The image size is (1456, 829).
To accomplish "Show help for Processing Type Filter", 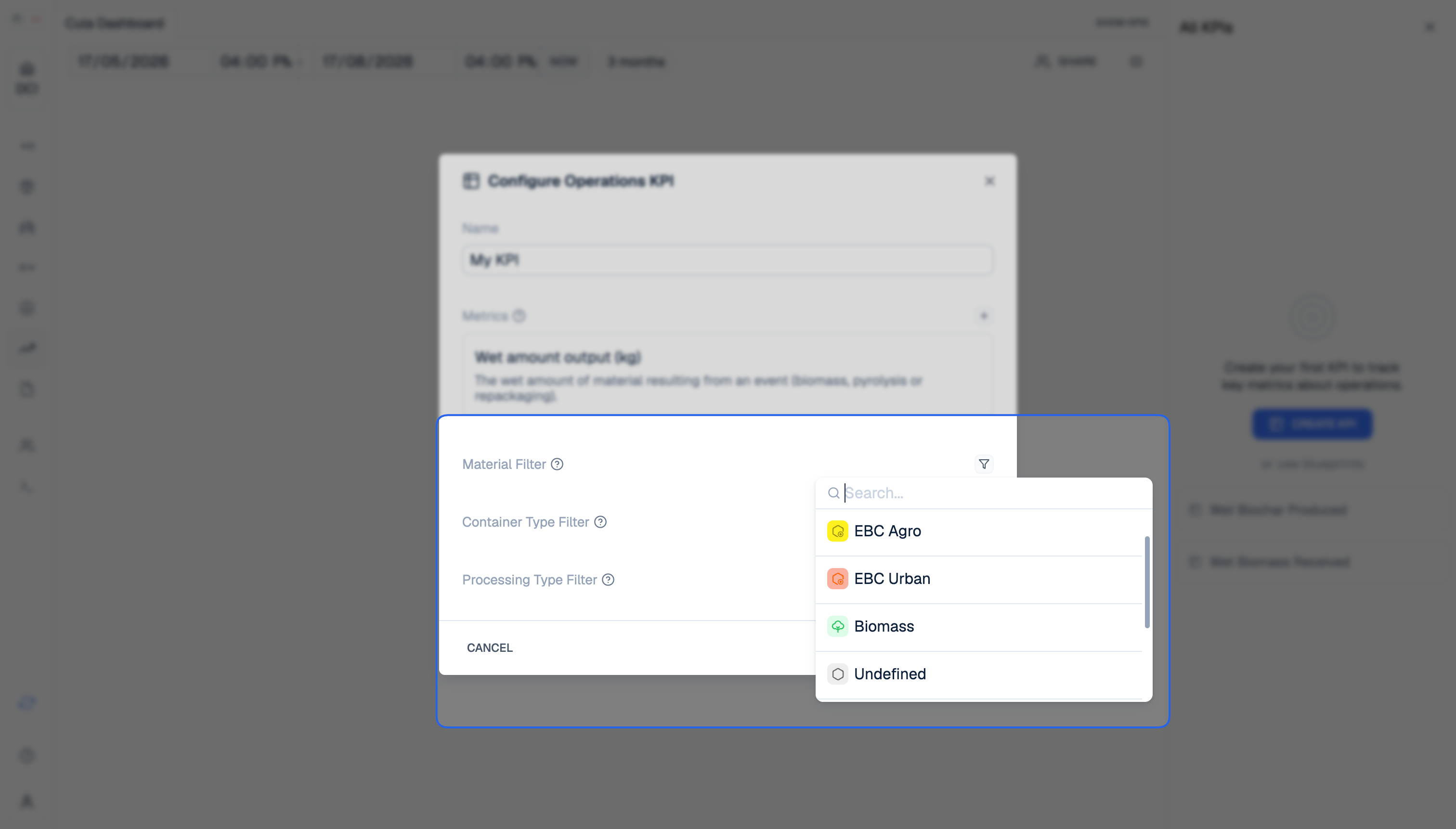I will tap(608, 579).
